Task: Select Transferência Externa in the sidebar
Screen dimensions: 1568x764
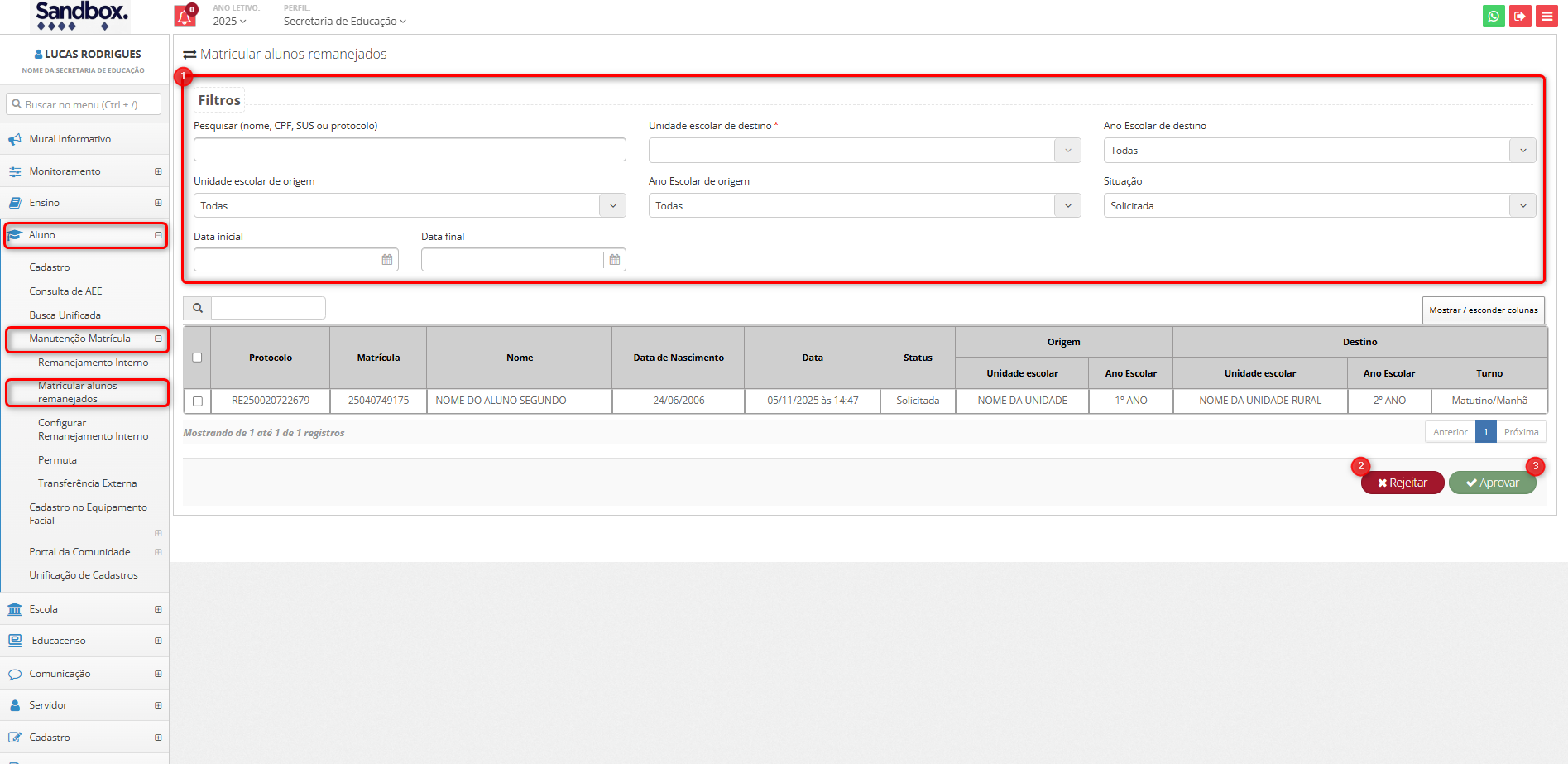Action: tap(87, 483)
